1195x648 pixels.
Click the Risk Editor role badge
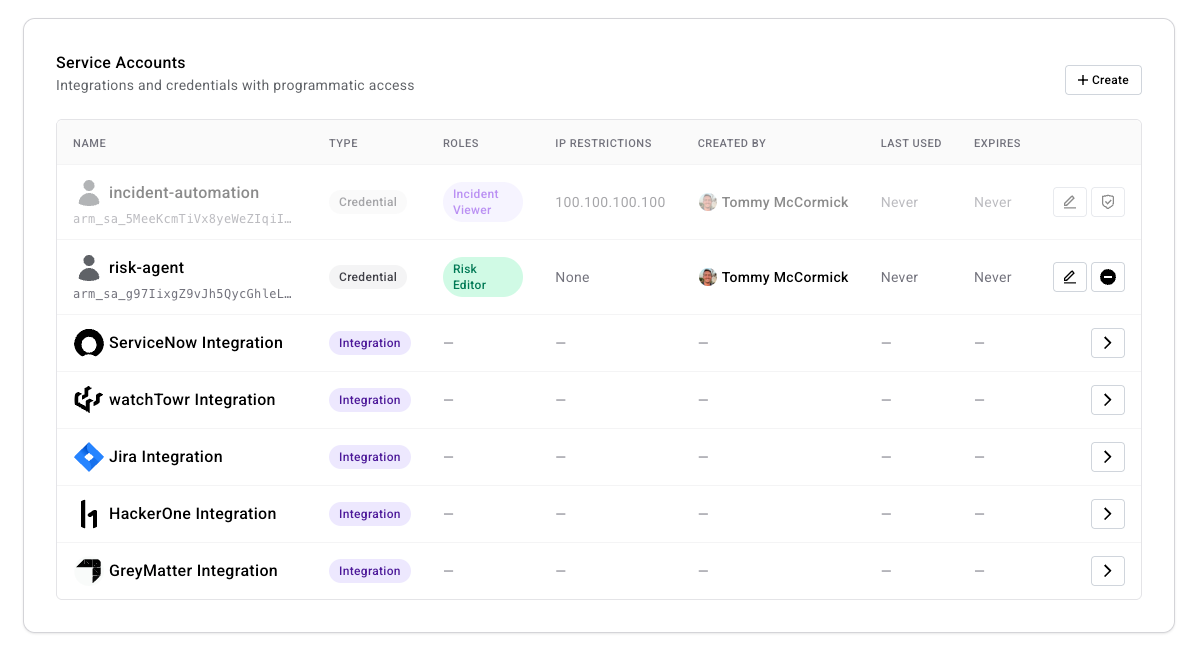pos(482,277)
